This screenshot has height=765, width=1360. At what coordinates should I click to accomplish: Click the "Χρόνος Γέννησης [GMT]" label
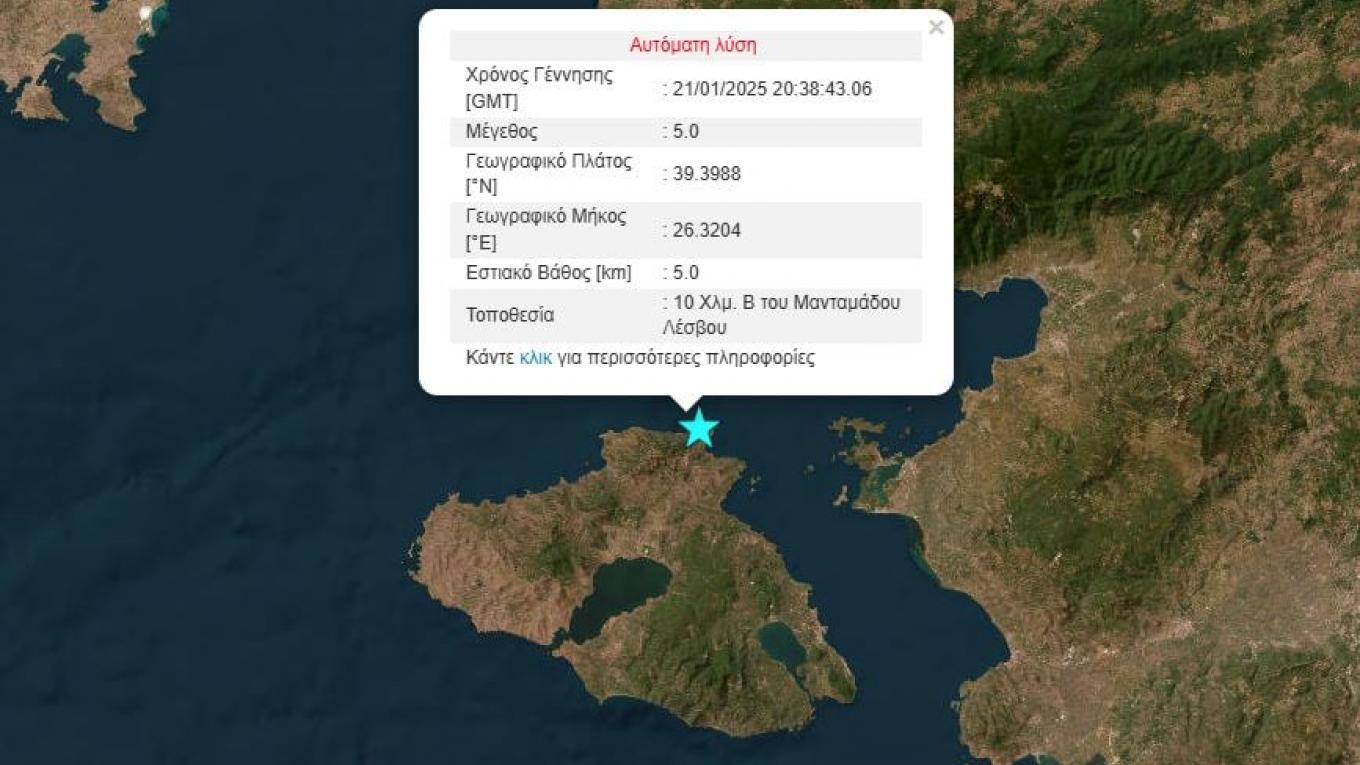[x=539, y=88]
